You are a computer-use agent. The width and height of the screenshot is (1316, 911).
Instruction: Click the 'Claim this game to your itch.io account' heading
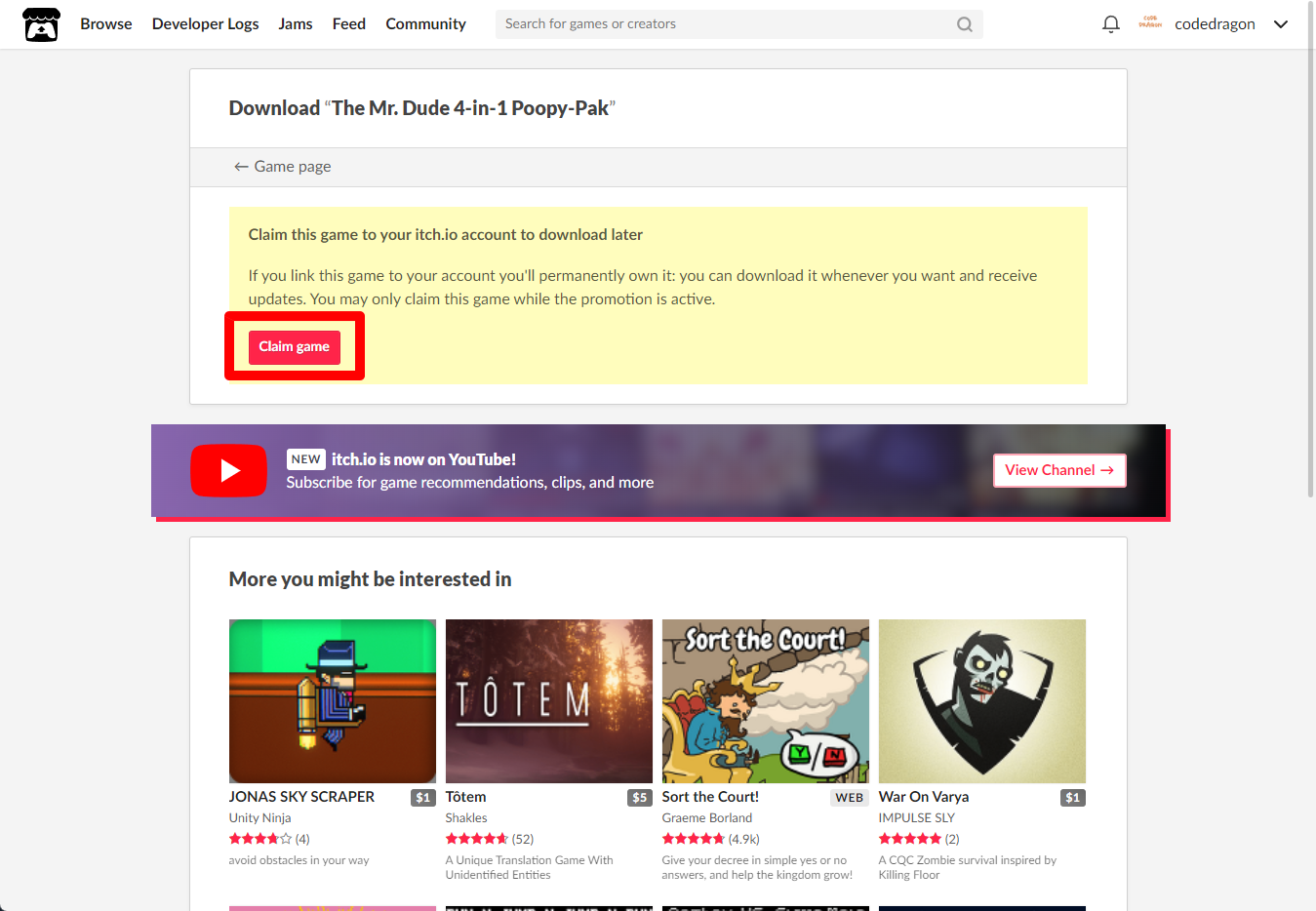pos(446,235)
